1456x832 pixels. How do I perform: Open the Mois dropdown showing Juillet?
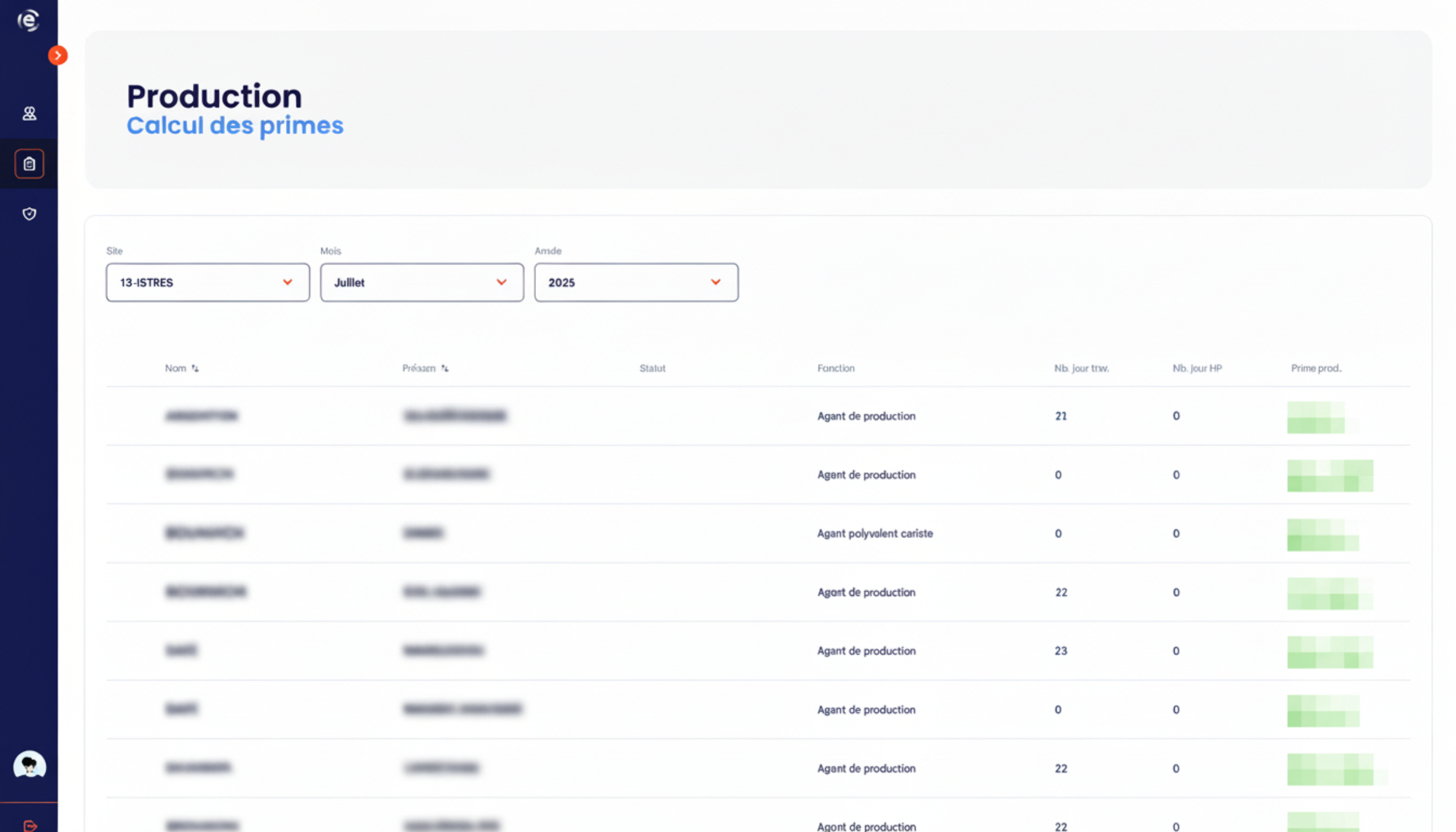[422, 282]
